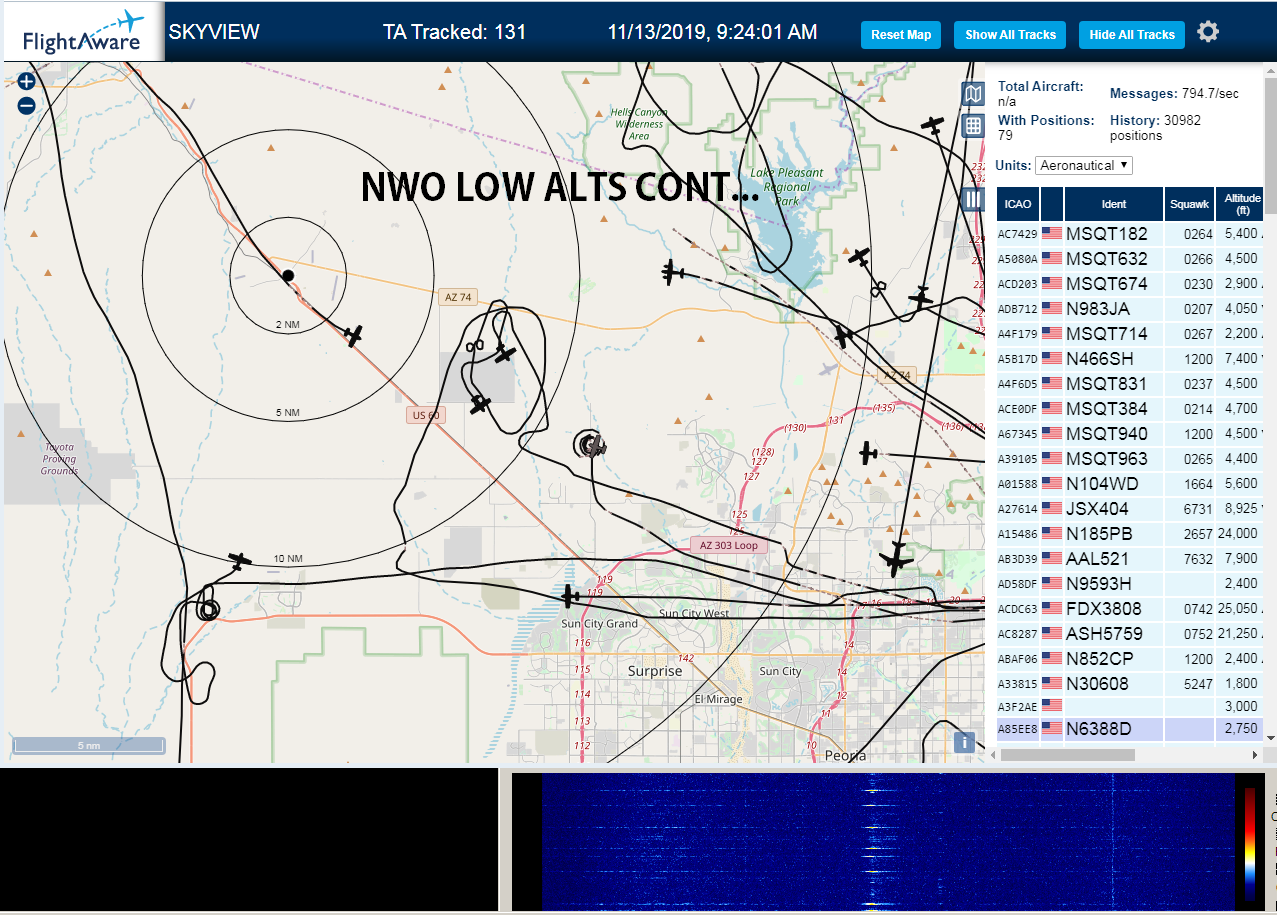Select the N185PB row

click(x=1130, y=534)
